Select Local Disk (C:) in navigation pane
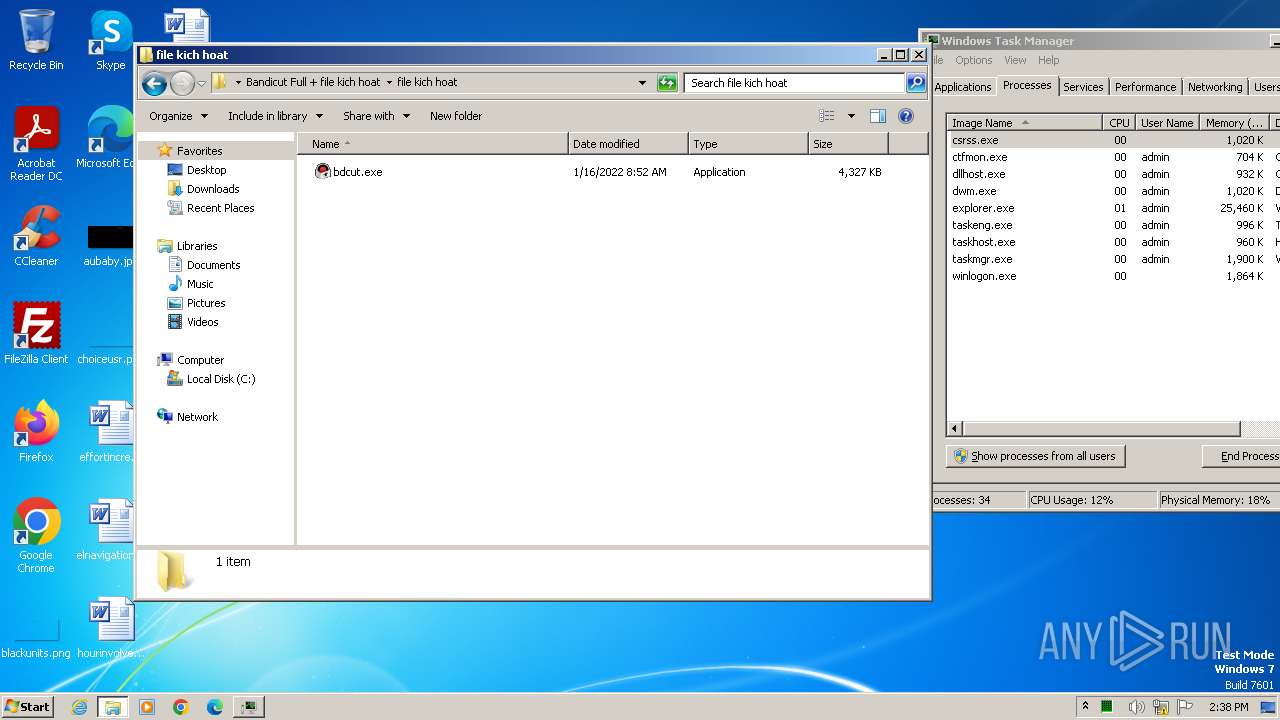The height and width of the screenshot is (720, 1280). point(221,379)
